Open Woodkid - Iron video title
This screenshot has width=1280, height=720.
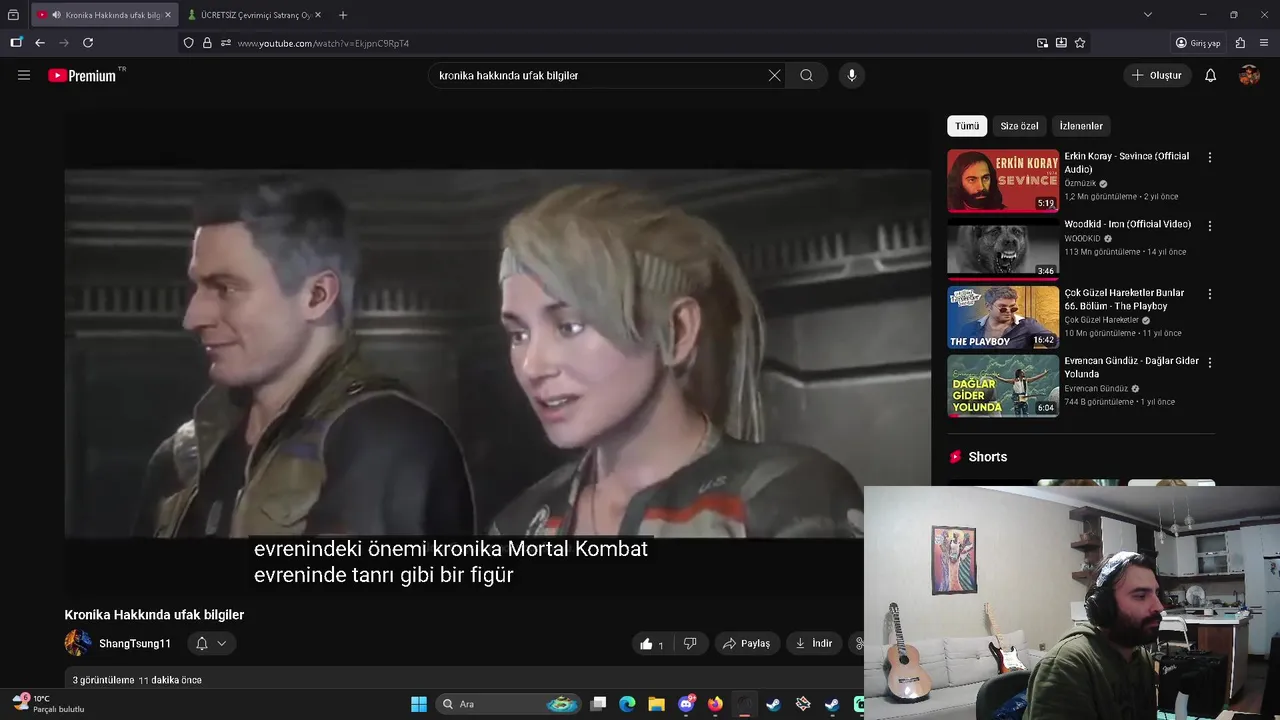tap(1128, 225)
